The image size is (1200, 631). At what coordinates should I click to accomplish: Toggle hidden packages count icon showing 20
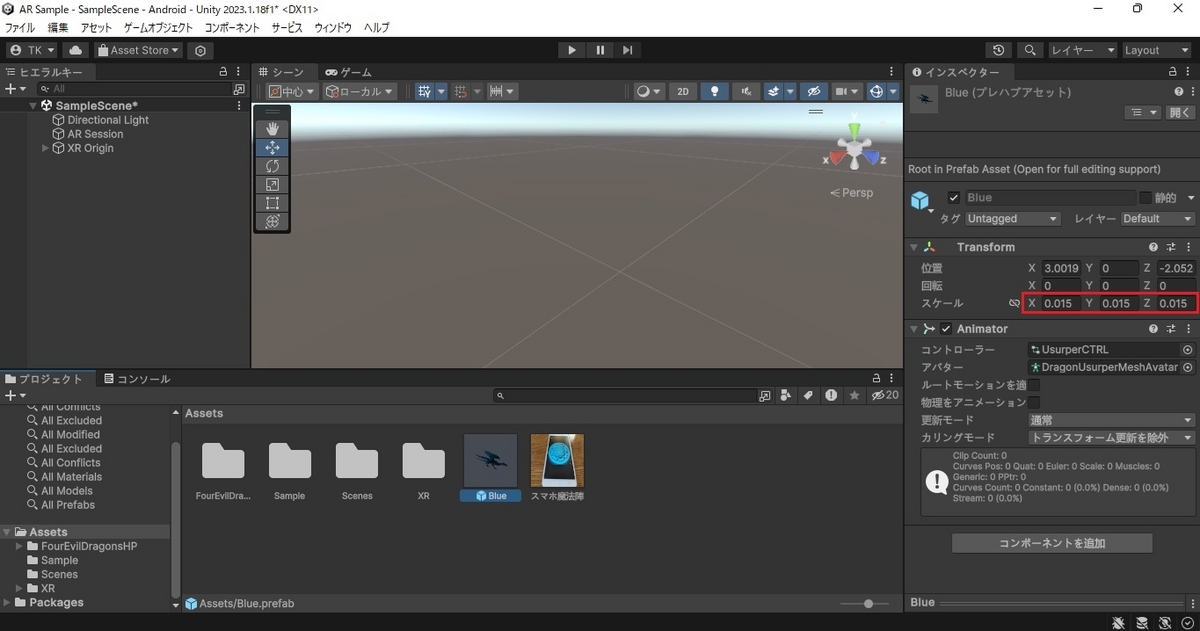click(x=885, y=396)
